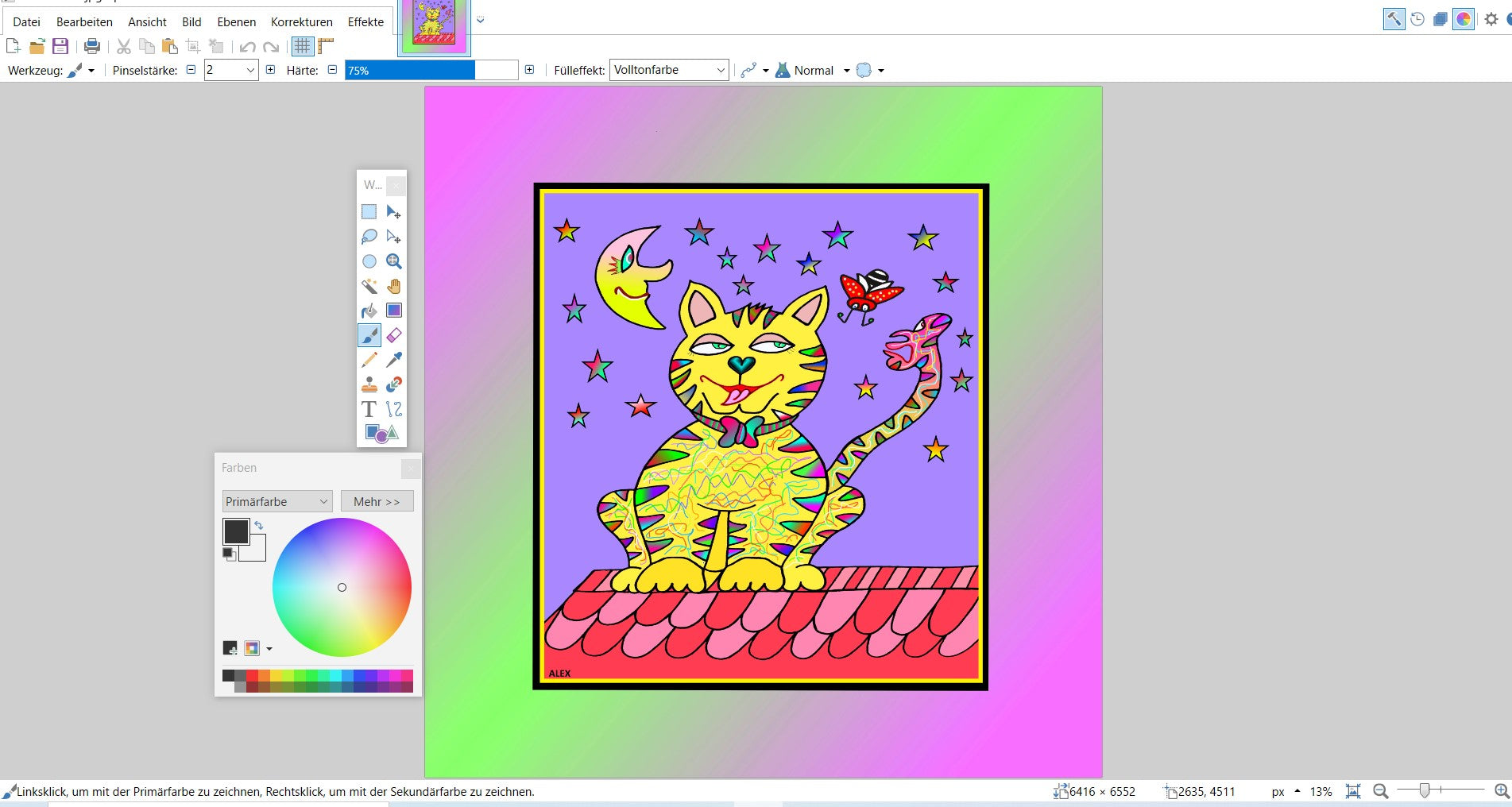The width and height of the screenshot is (1512, 807).
Task: Open the Ebenen menu
Action: click(236, 22)
